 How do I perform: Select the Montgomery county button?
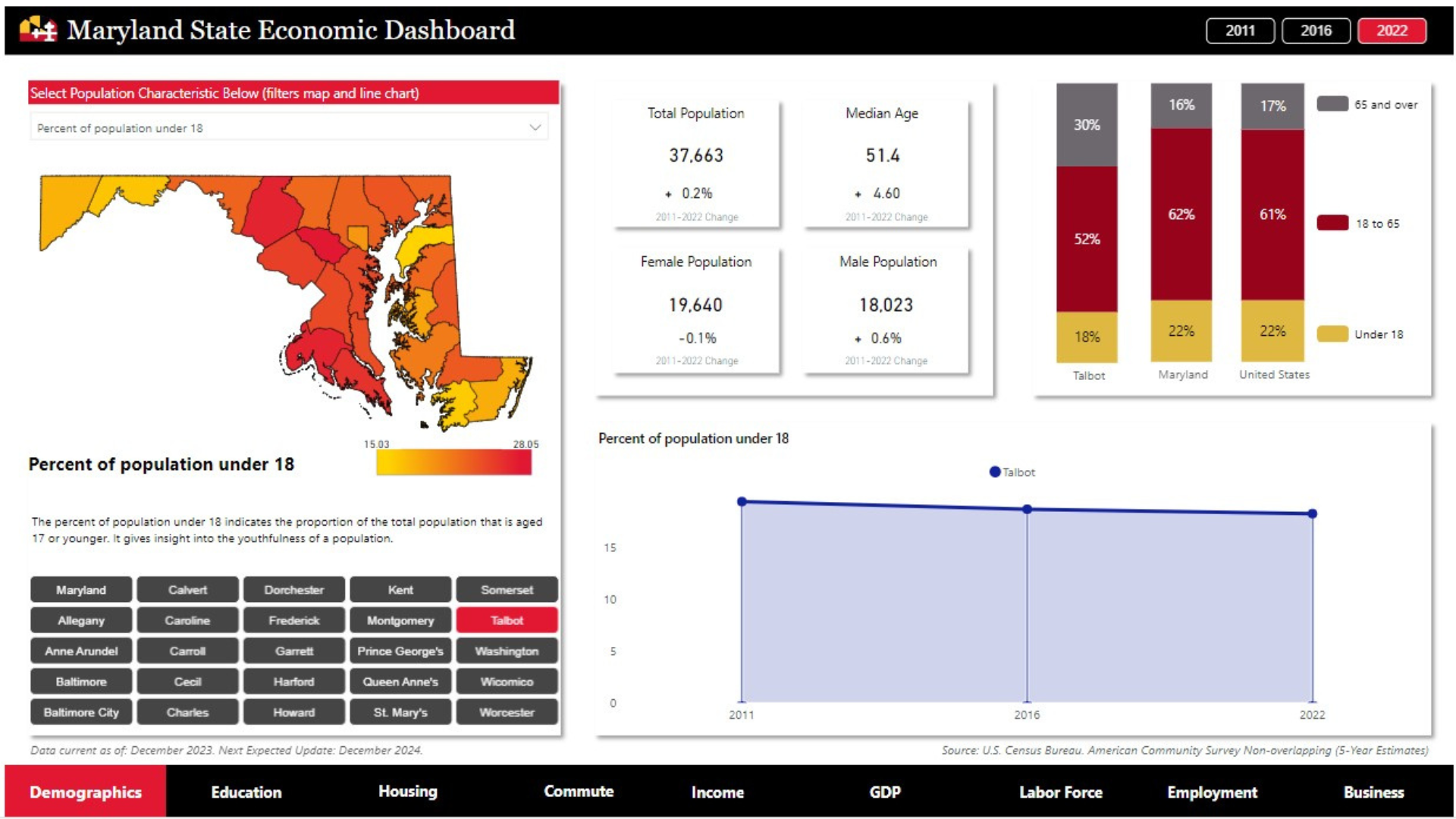(400, 620)
